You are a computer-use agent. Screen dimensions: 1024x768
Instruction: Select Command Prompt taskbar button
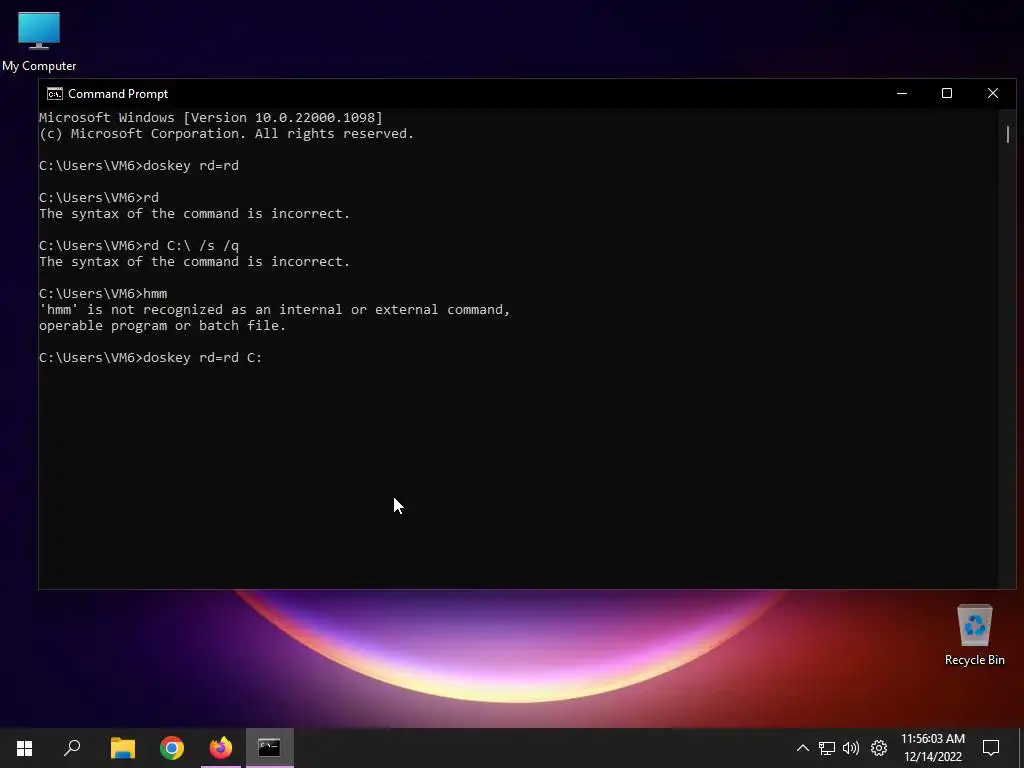[270, 748]
